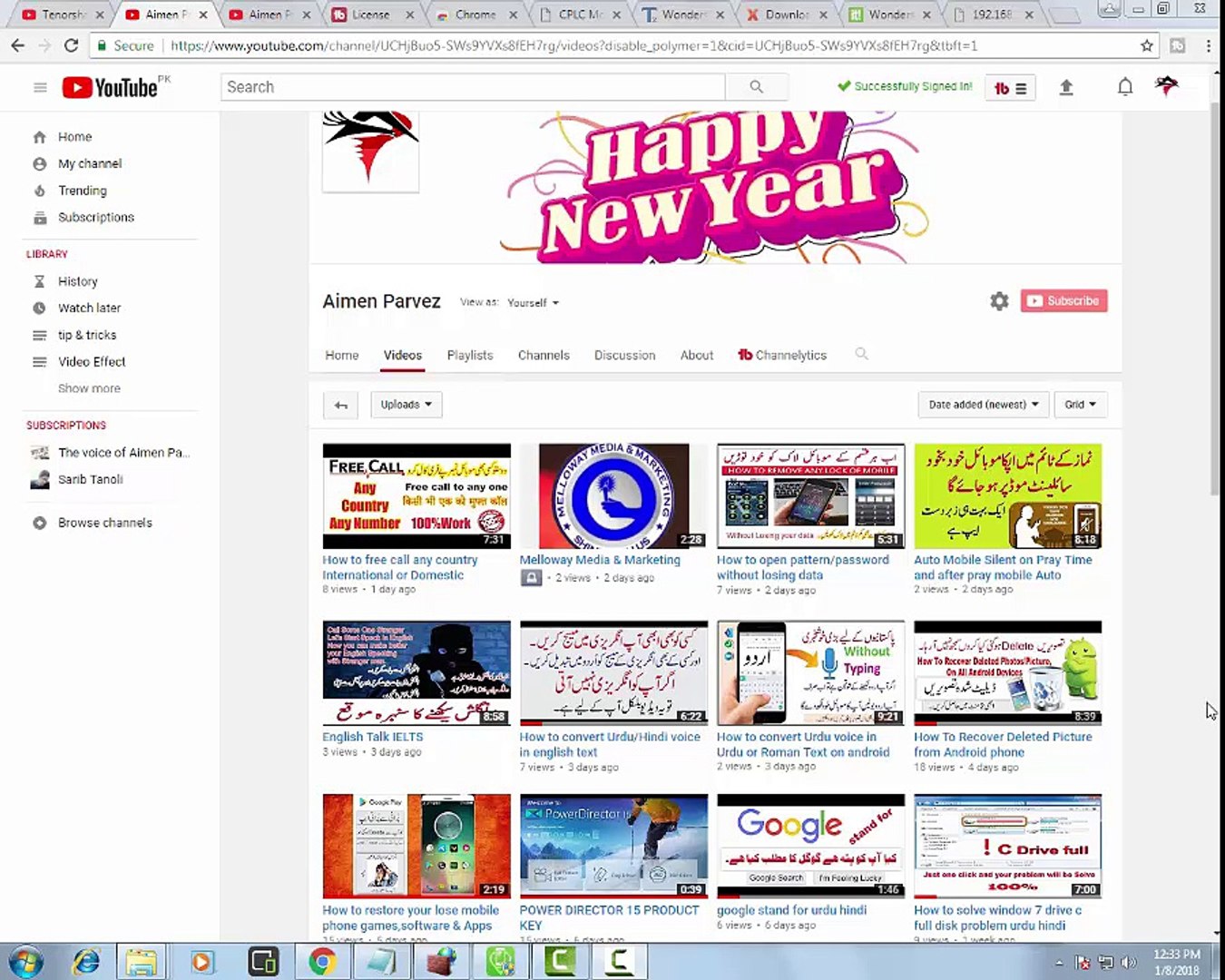
Task: Open the Video Effect playlist
Action: click(x=92, y=361)
